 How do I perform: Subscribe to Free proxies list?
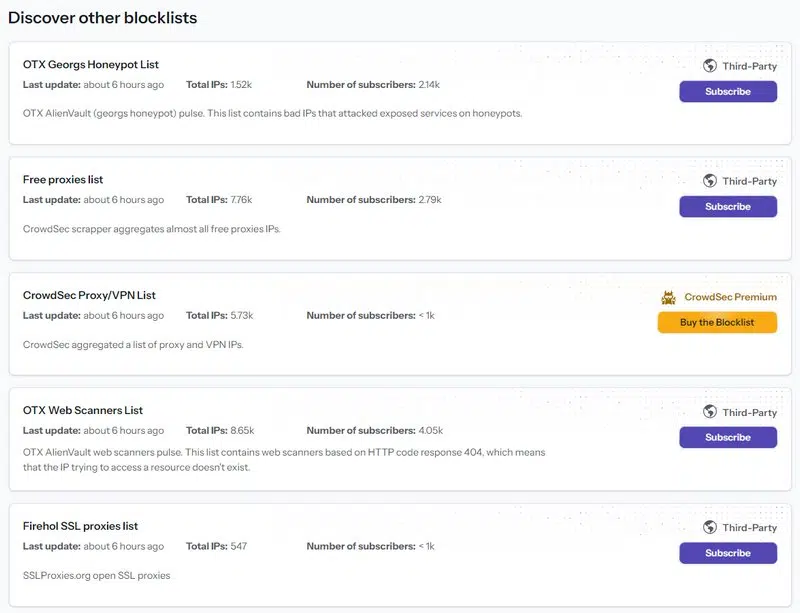(x=727, y=206)
